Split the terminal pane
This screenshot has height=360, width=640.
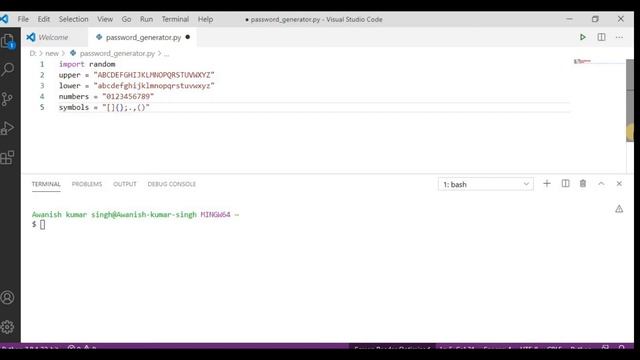click(565, 184)
